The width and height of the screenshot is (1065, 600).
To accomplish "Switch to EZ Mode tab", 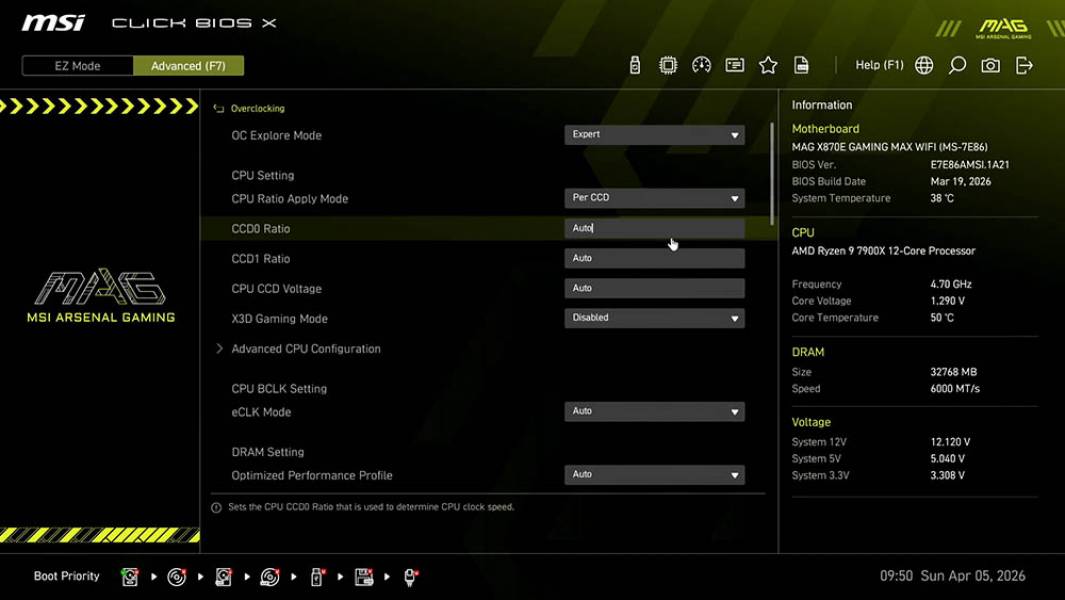I will point(76,65).
